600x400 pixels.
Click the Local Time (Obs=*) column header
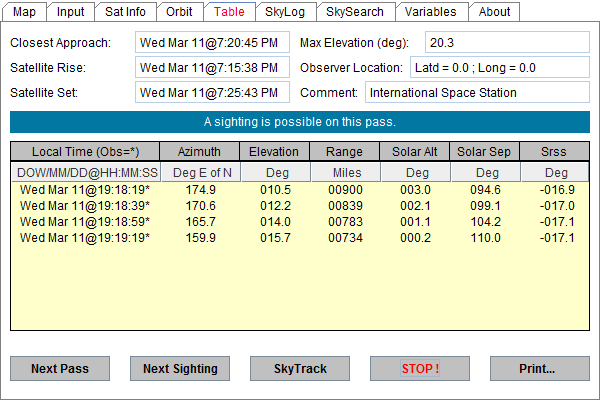(85, 152)
